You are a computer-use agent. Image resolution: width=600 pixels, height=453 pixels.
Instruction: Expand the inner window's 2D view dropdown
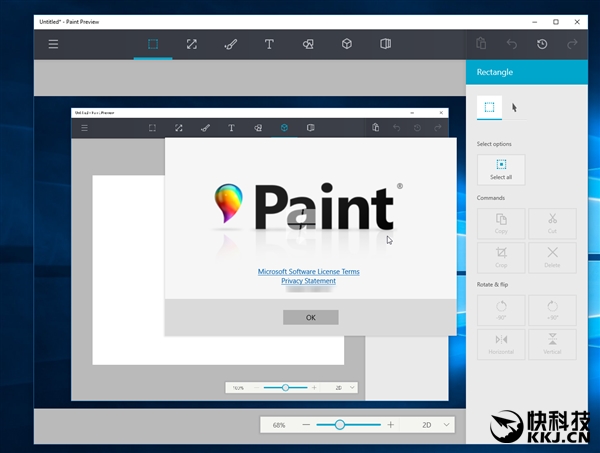pyautogui.click(x=344, y=387)
